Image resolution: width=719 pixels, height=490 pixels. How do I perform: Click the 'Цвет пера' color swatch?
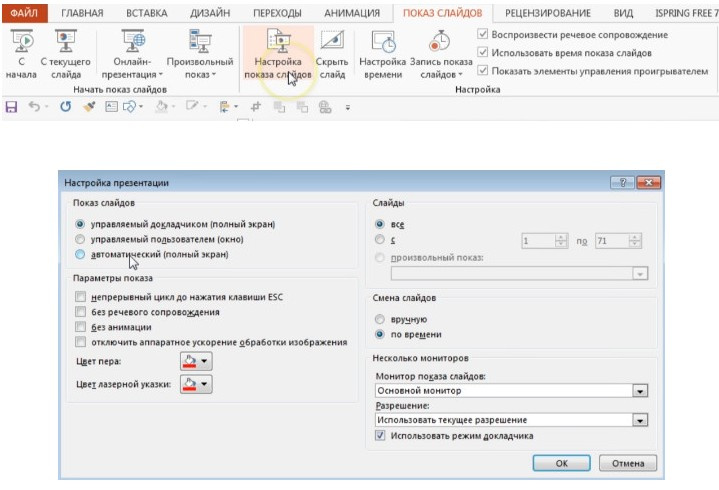(189, 361)
